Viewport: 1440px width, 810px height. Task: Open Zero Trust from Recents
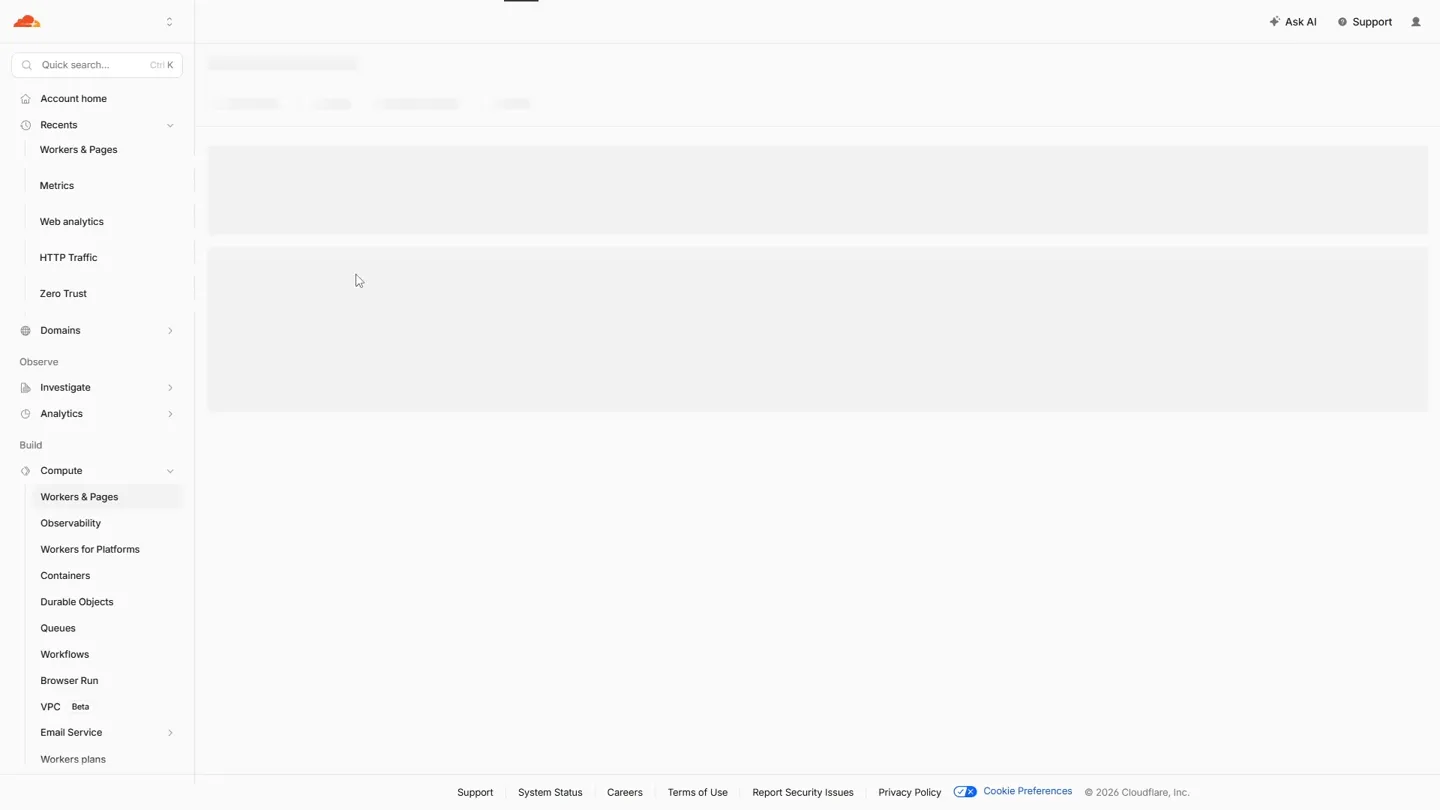click(64, 294)
